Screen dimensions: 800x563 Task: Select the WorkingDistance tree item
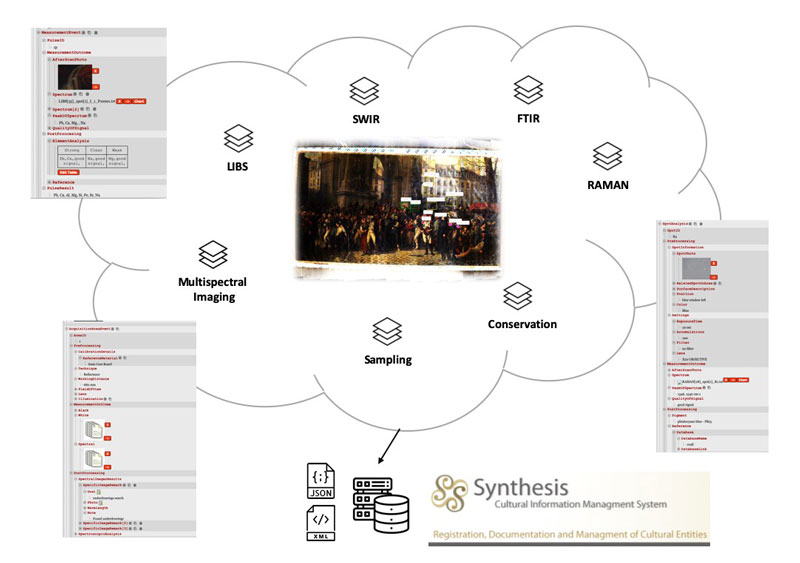click(x=93, y=379)
